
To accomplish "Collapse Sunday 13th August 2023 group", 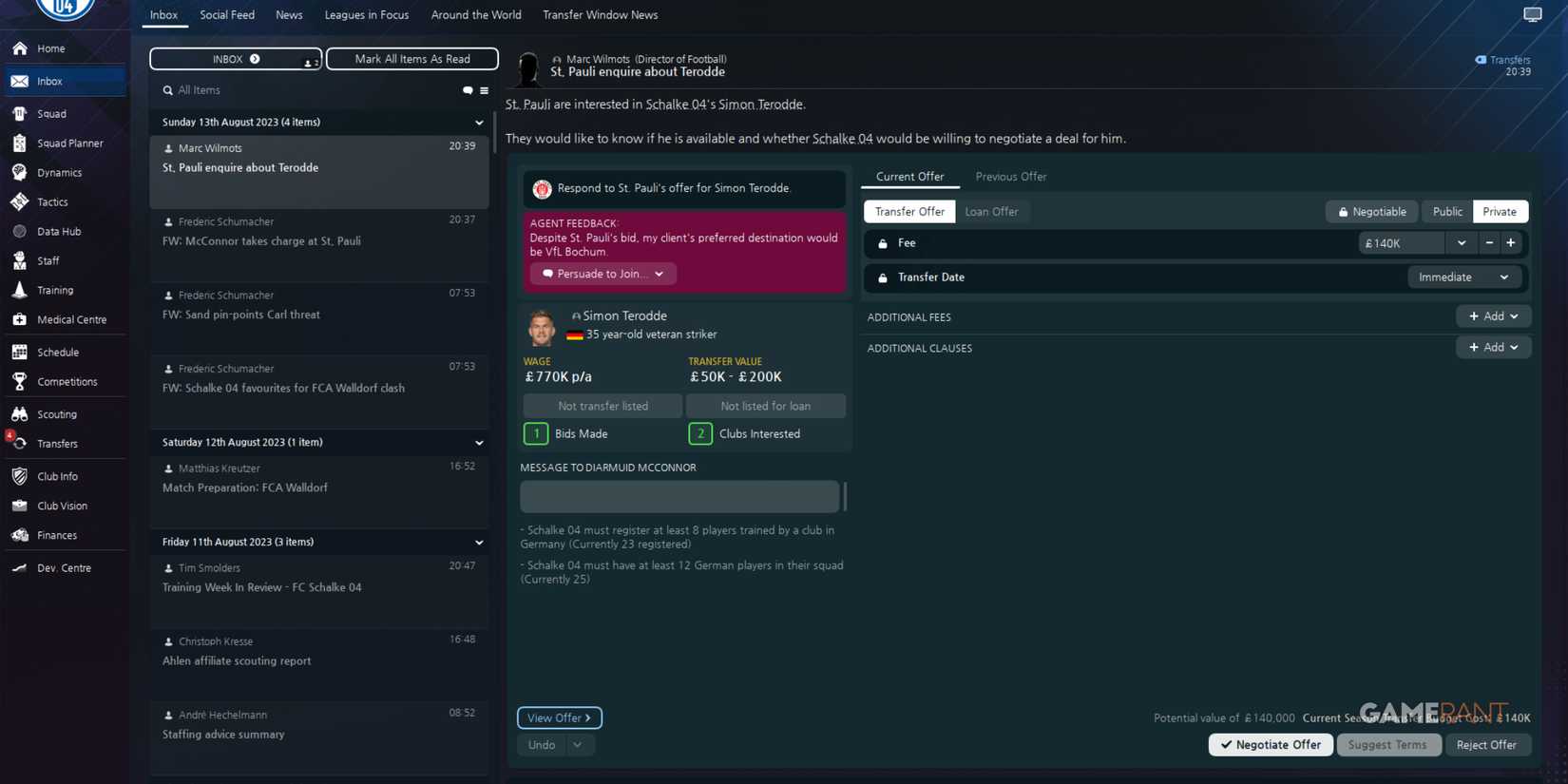I will click(479, 123).
